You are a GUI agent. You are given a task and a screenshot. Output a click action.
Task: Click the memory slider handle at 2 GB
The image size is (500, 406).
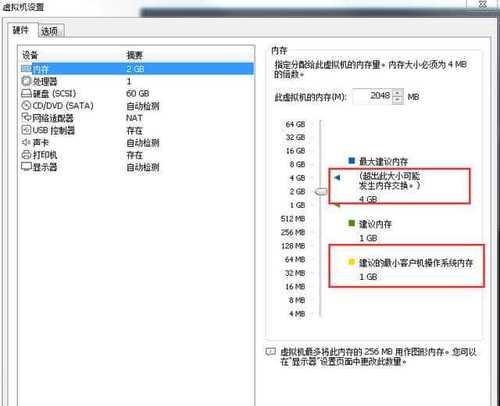point(321,191)
